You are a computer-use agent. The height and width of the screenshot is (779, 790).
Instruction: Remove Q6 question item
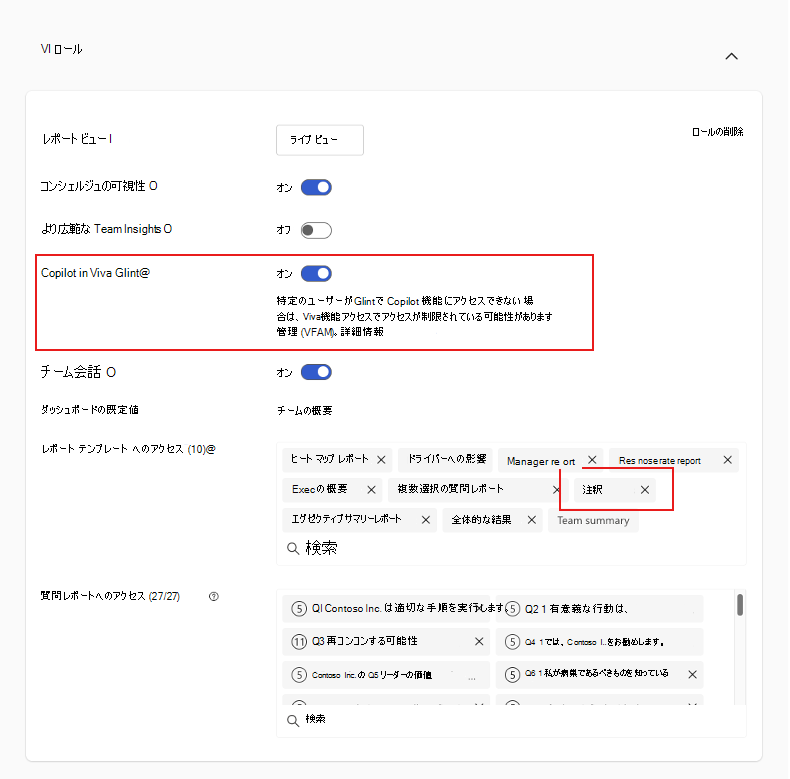pos(692,675)
